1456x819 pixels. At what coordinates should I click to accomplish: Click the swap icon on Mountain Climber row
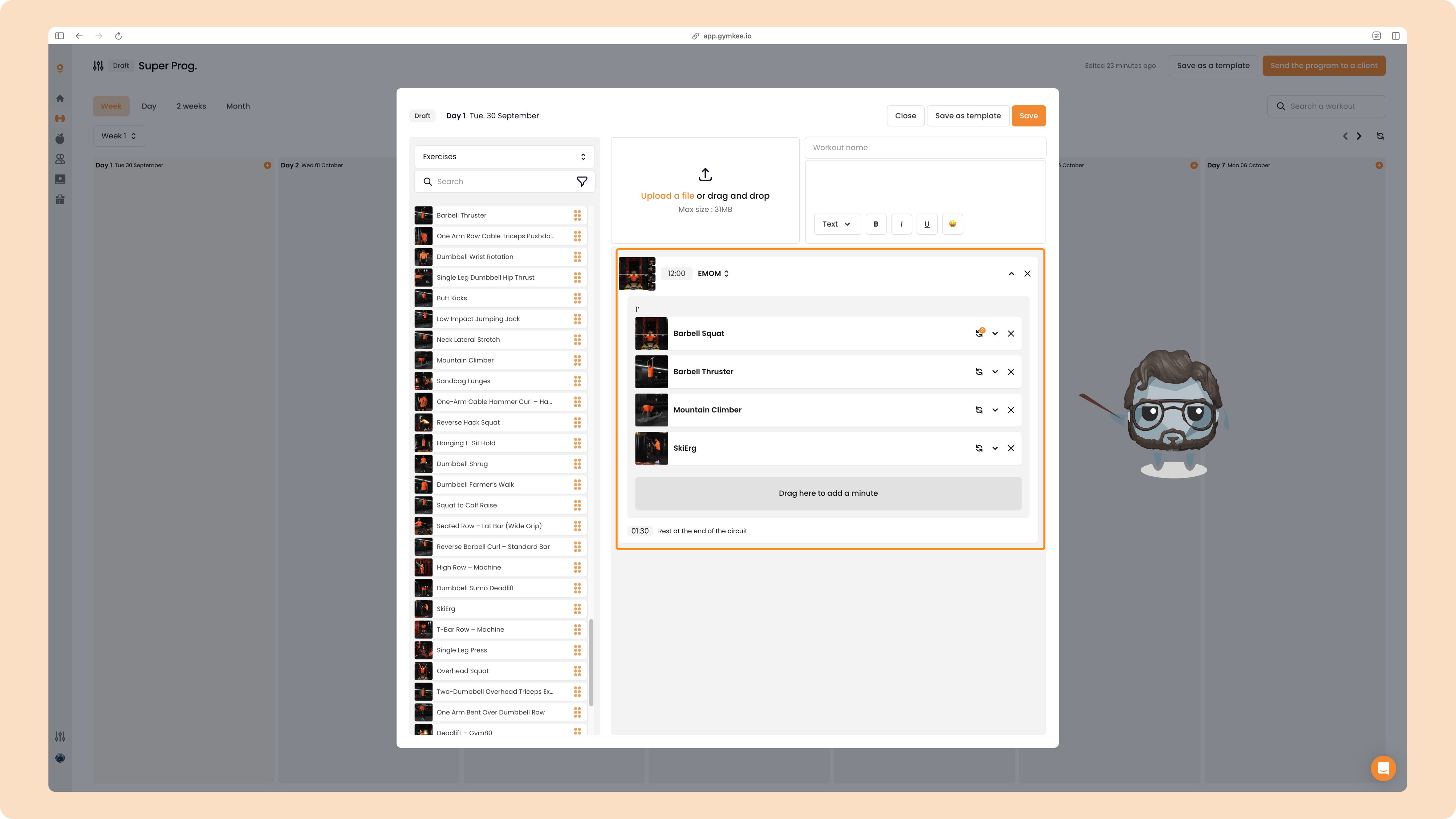[x=979, y=410]
